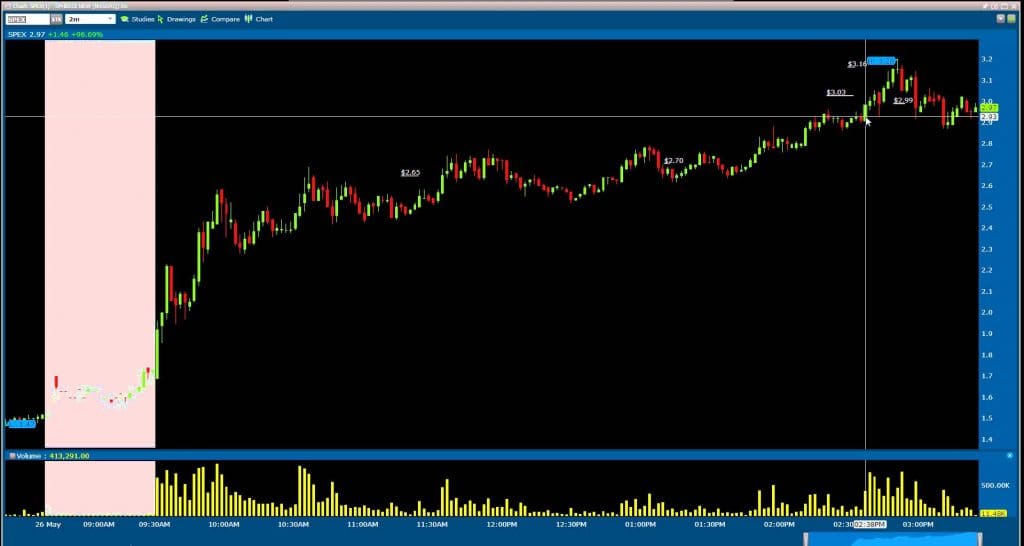Select the $3.03 price level marker
The height and width of the screenshot is (546, 1024).
tap(836, 92)
